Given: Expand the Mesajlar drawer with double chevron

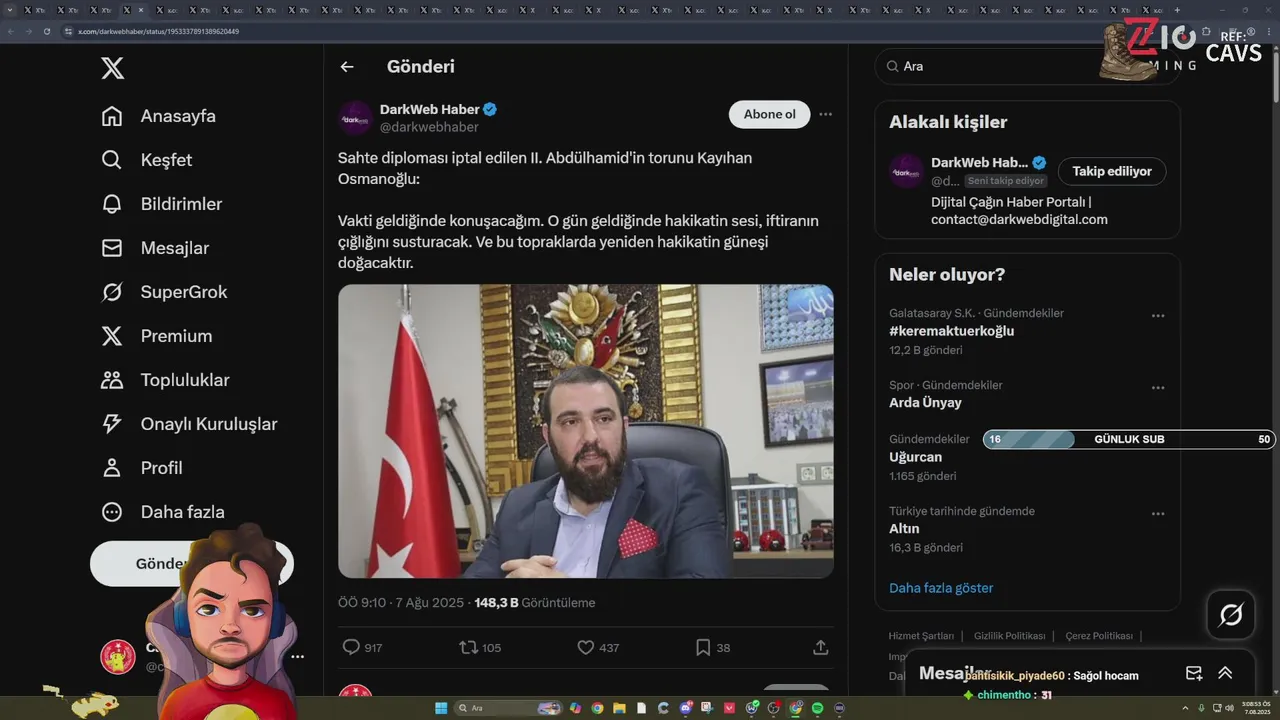Looking at the screenshot, I should 1225,673.
